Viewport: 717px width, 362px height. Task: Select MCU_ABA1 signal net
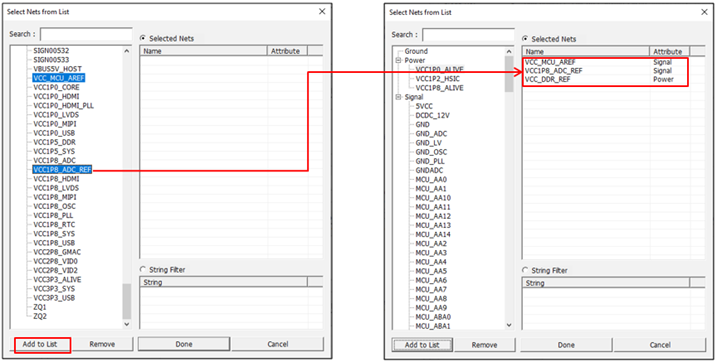[433, 326]
